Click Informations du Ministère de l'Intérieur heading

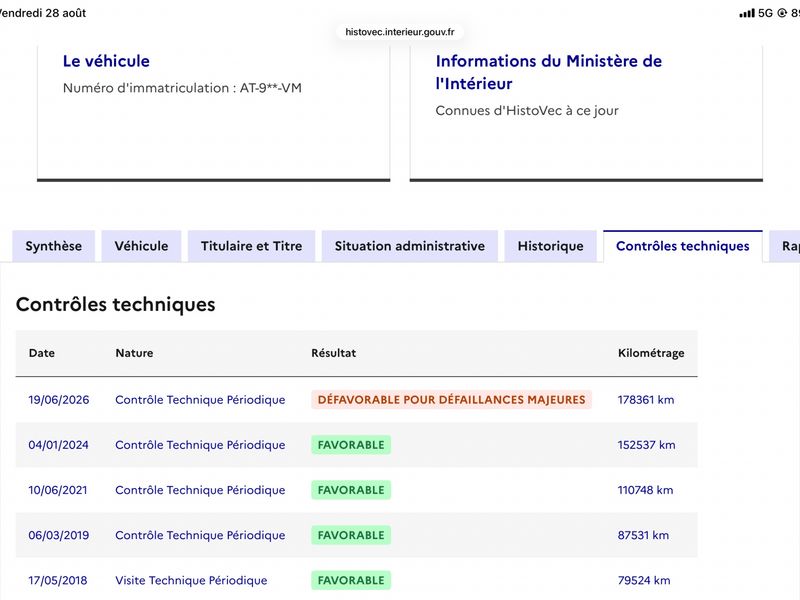(x=548, y=72)
